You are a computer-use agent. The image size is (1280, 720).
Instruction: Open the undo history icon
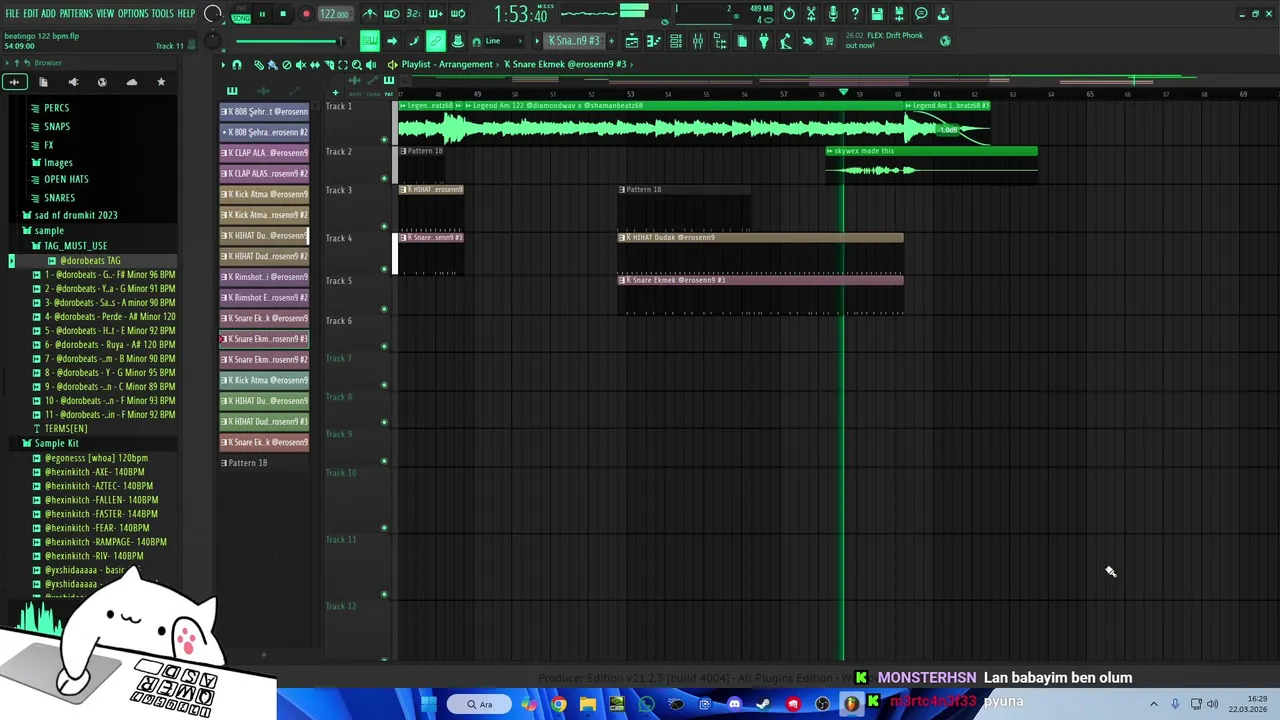789,14
